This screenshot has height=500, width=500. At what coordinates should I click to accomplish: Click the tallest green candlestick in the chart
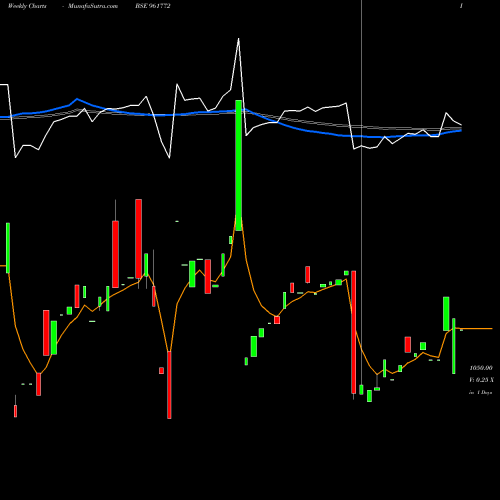tap(239, 165)
